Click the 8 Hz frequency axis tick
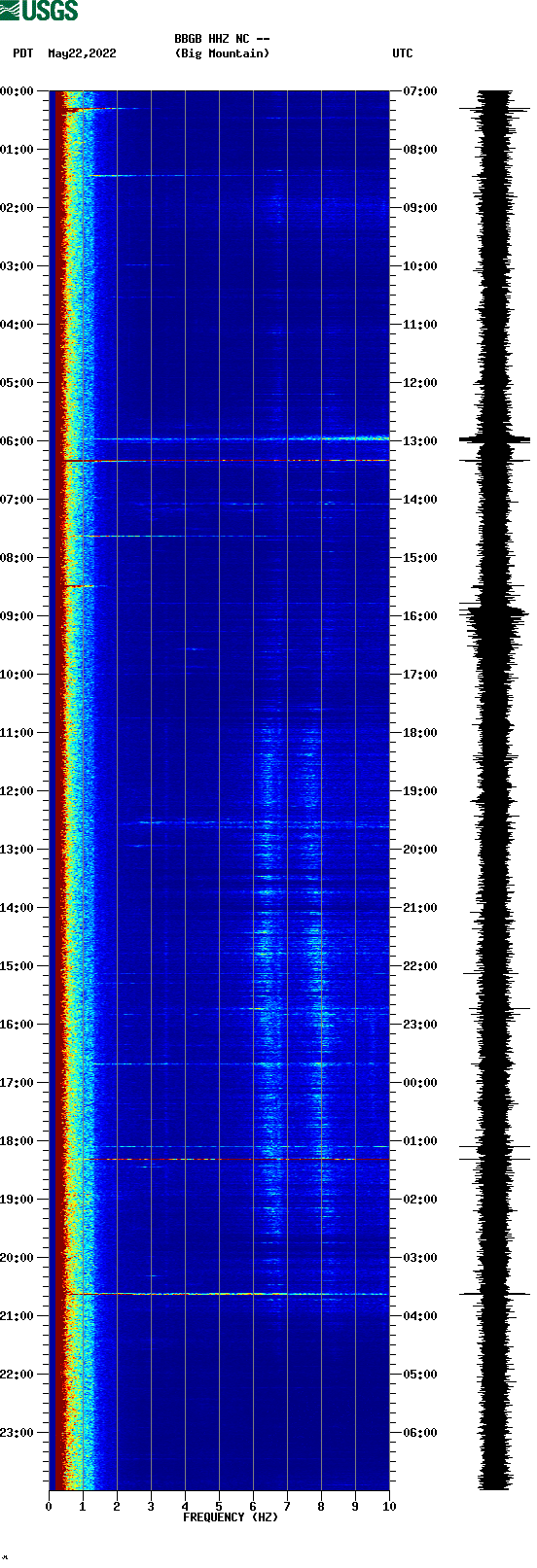Viewport: 537px width, 1568px height. [321, 1507]
